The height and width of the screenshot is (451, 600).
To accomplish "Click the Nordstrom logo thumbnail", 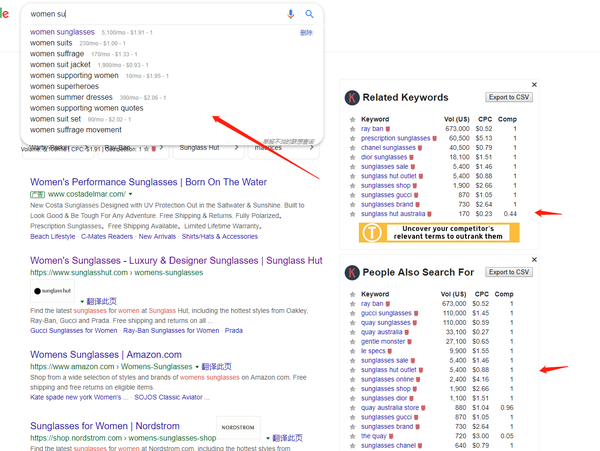I will pyautogui.click(x=238, y=427).
